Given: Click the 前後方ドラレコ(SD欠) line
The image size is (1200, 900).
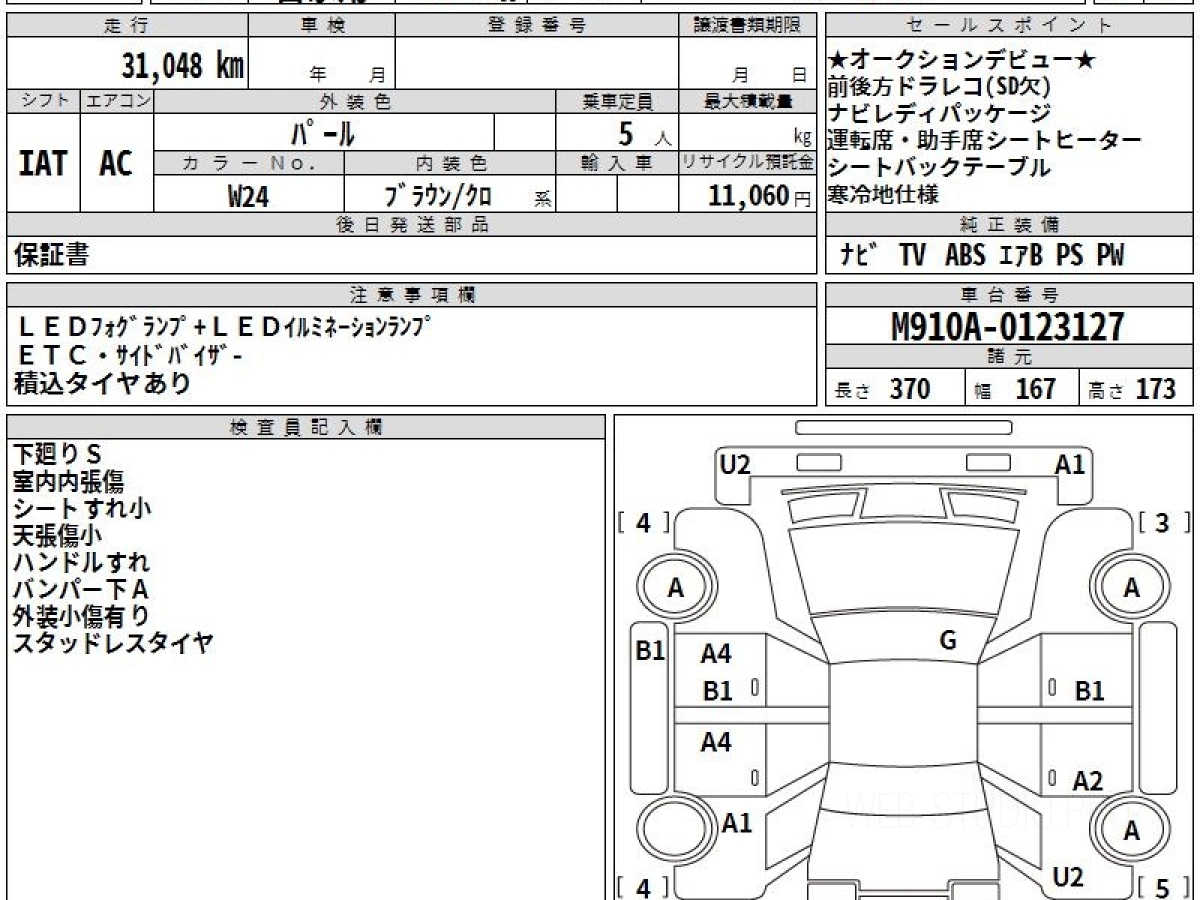Looking at the screenshot, I should [x=940, y=87].
